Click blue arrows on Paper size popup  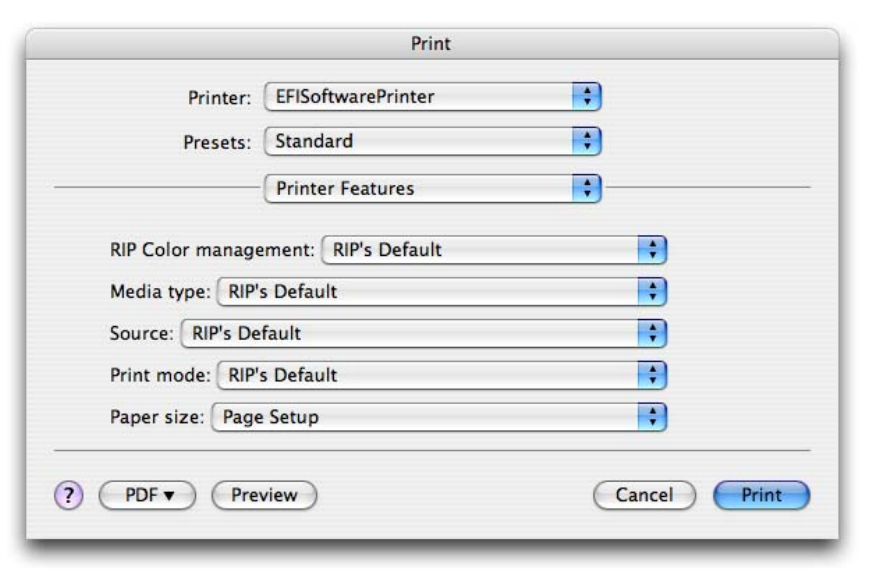pyautogui.click(x=653, y=417)
